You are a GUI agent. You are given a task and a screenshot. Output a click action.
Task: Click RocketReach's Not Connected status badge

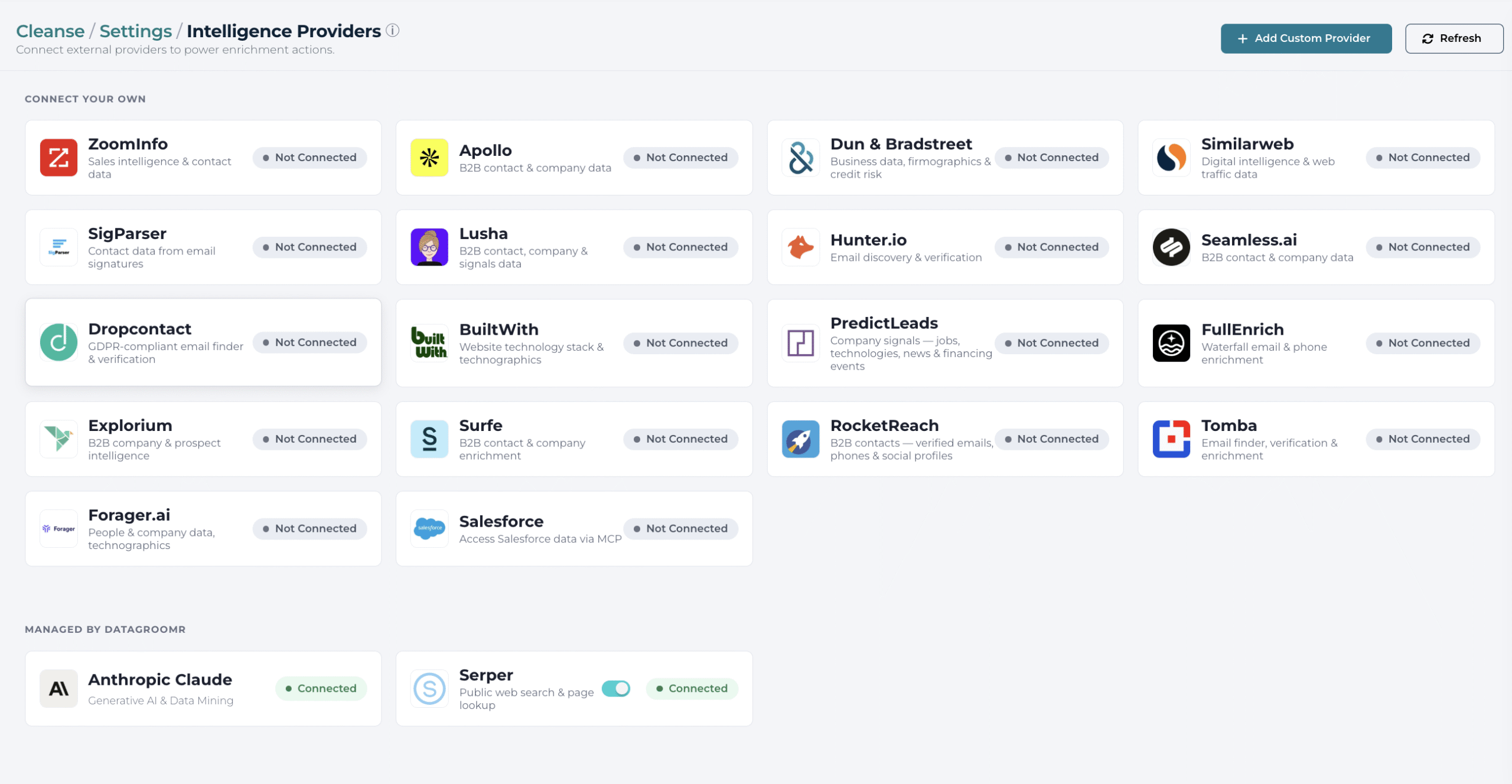pos(1052,439)
